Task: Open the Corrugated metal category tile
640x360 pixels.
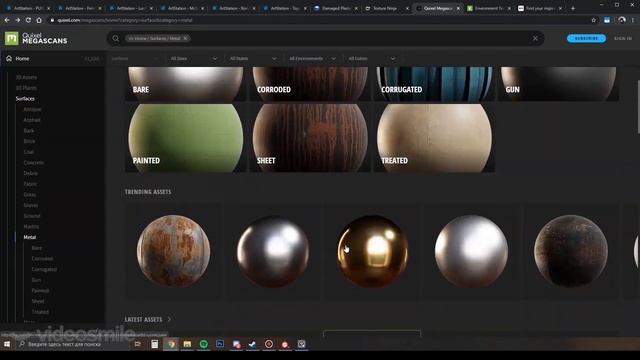Action: (434, 84)
